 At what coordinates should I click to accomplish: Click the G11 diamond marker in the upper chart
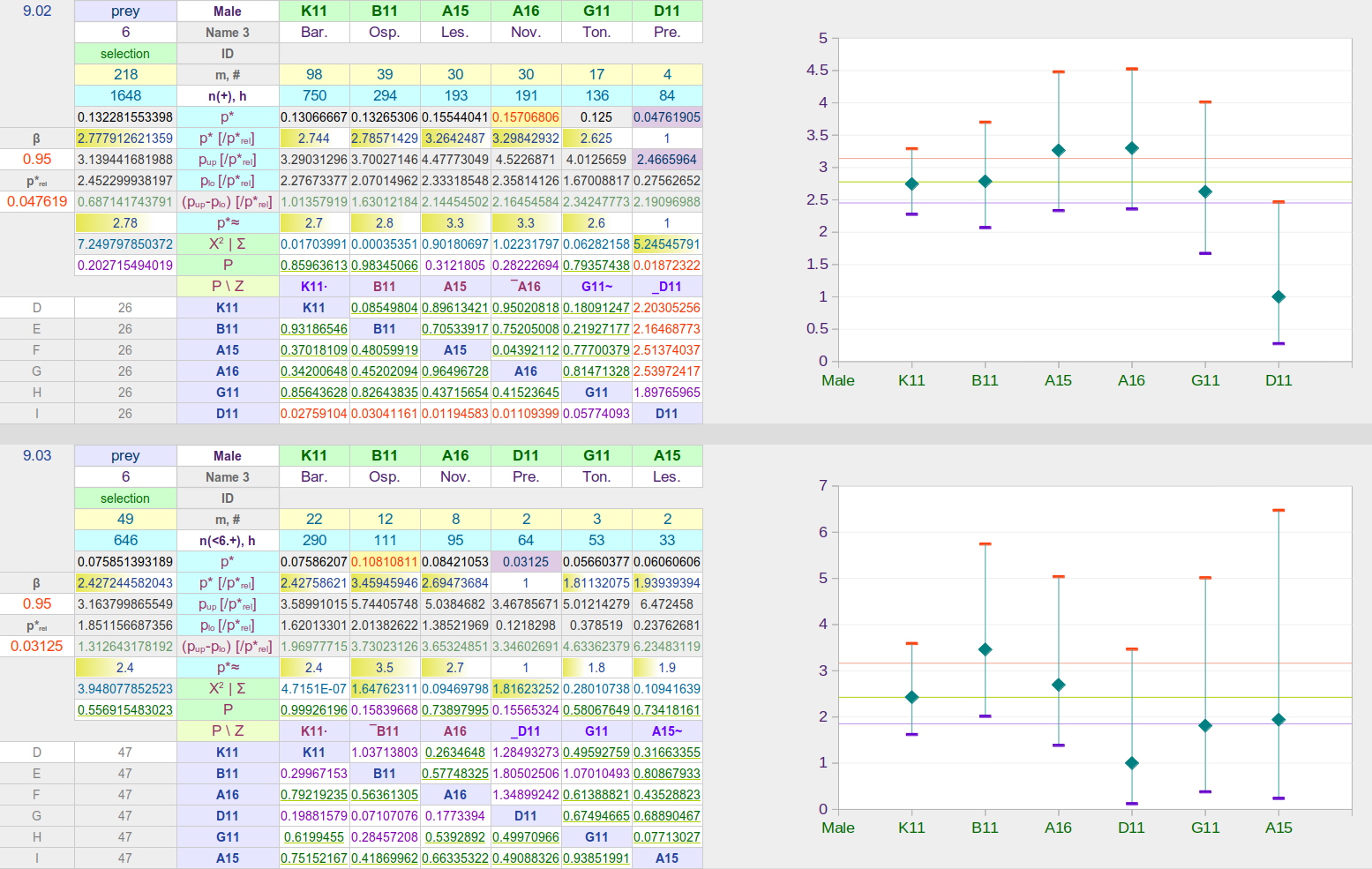(x=1205, y=191)
